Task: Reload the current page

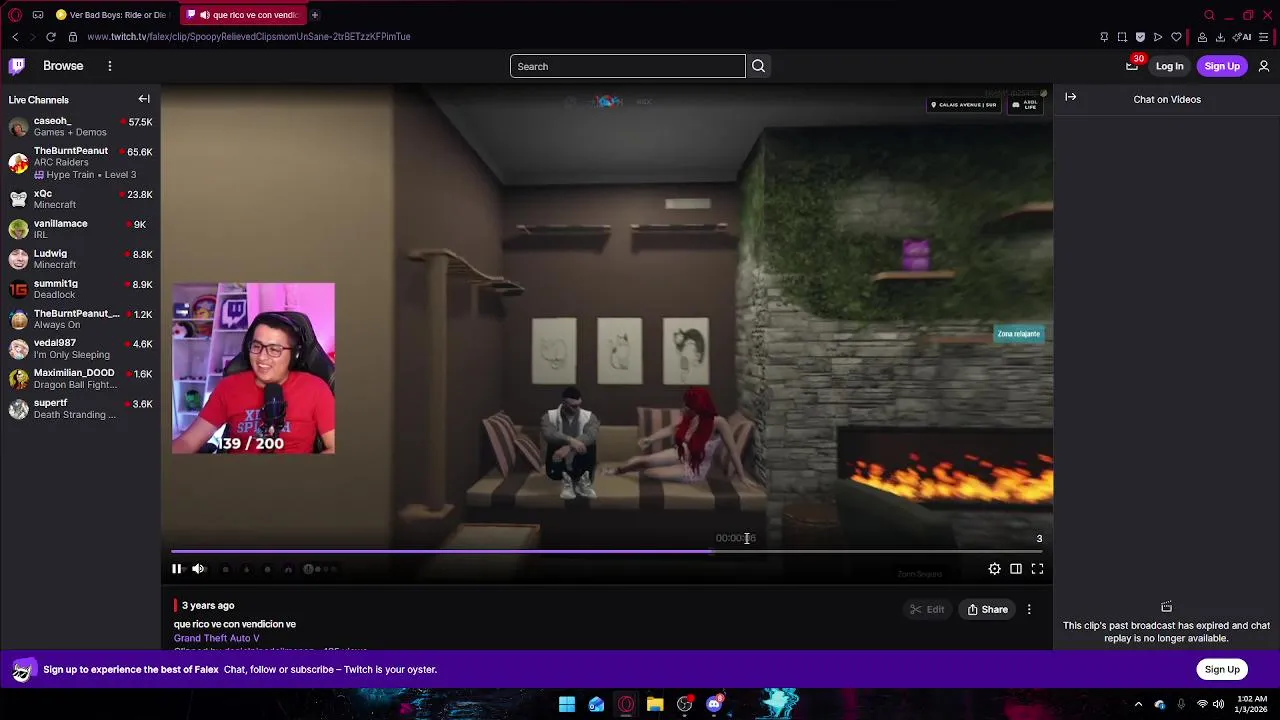Action: (51, 37)
